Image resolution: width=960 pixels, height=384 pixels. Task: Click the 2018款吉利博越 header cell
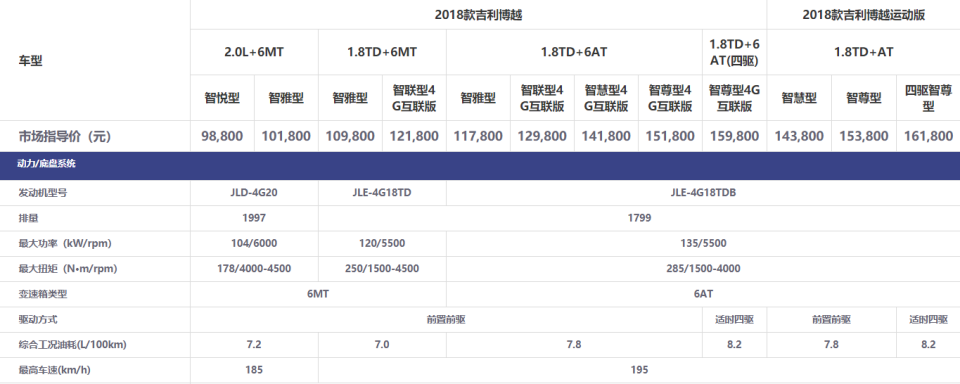point(478,15)
